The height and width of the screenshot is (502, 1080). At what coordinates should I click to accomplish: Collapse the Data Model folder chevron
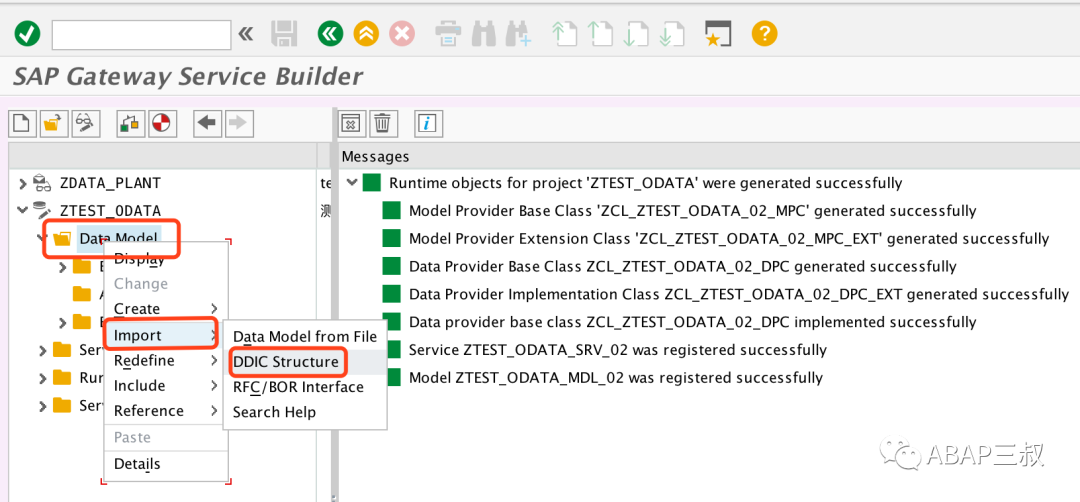tap(41, 238)
